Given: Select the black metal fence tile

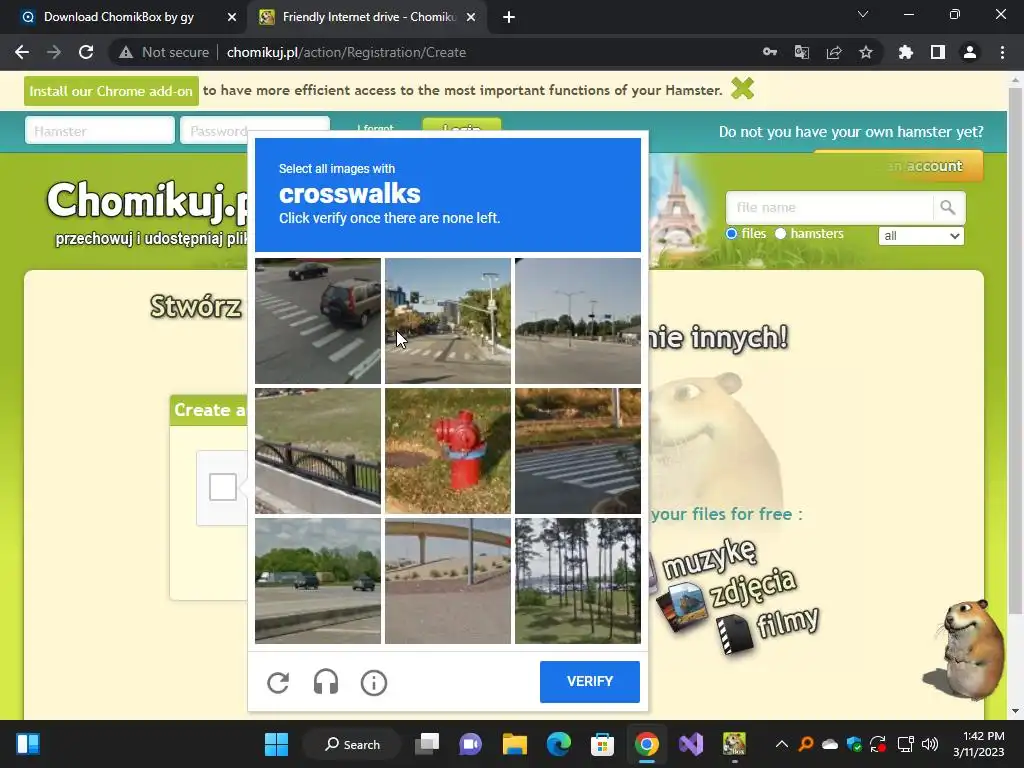Looking at the screenshot, I should point(317,451).
